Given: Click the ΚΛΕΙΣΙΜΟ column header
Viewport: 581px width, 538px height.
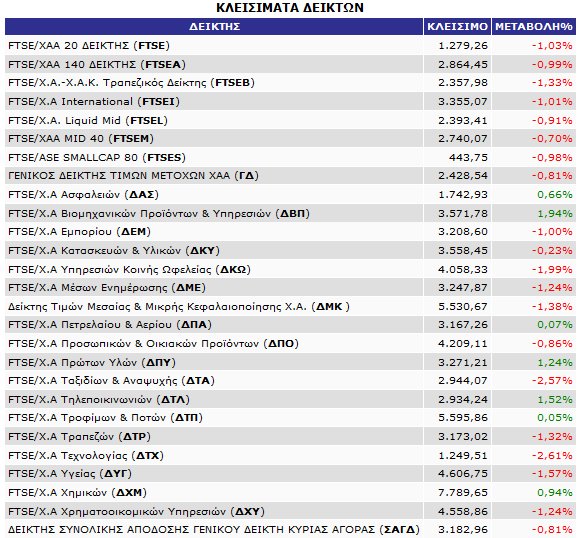Looking at the screenshot, I should [457, 27].
